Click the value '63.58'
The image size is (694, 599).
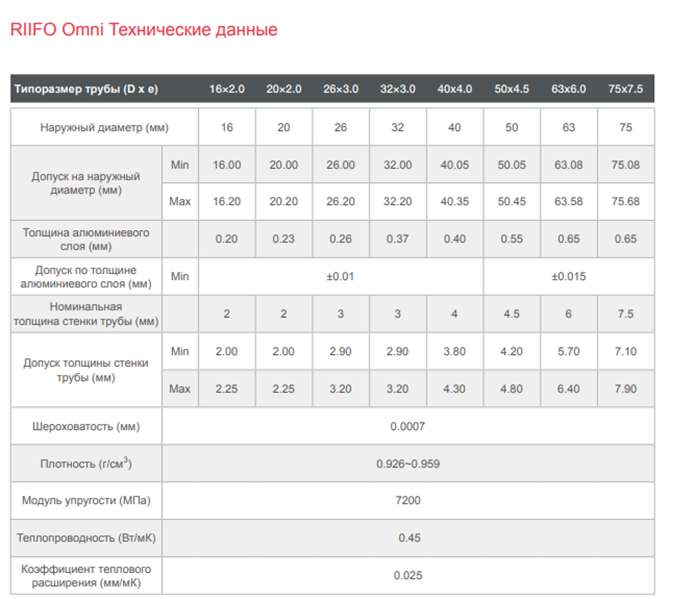(569, 201)
